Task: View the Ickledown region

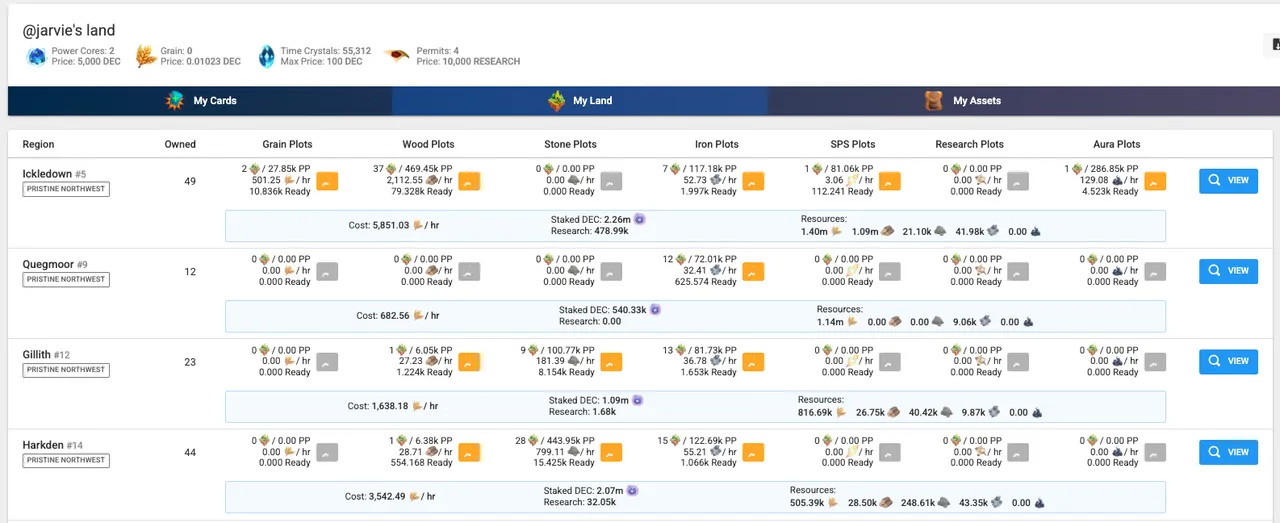Action: tap(1228, 181)
